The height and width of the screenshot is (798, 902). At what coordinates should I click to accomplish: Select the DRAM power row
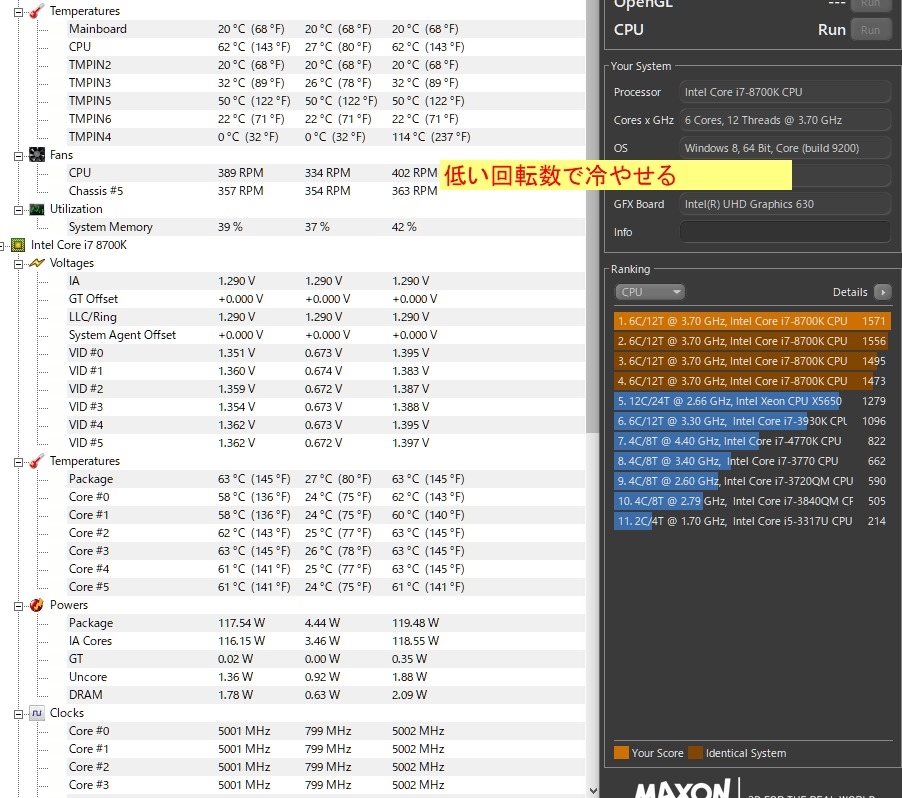pyautogui.click(x=326, y=695)
